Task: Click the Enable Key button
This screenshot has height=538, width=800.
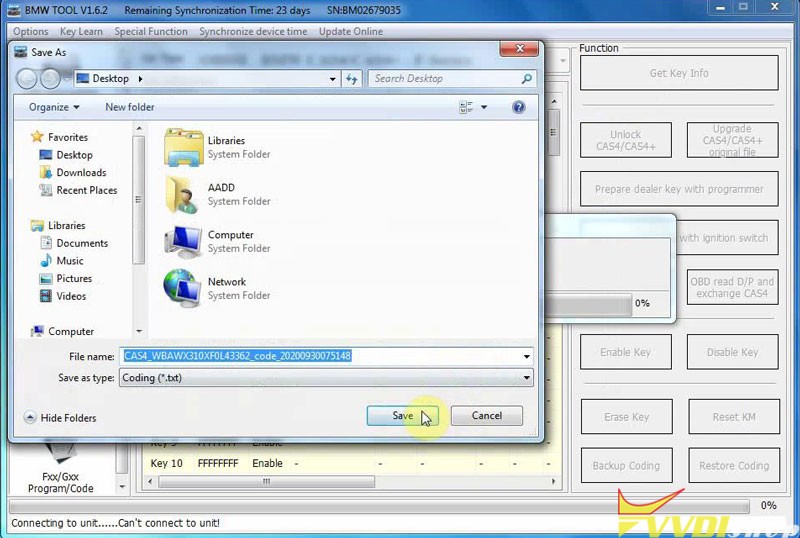Action: (x=626, y=352)
